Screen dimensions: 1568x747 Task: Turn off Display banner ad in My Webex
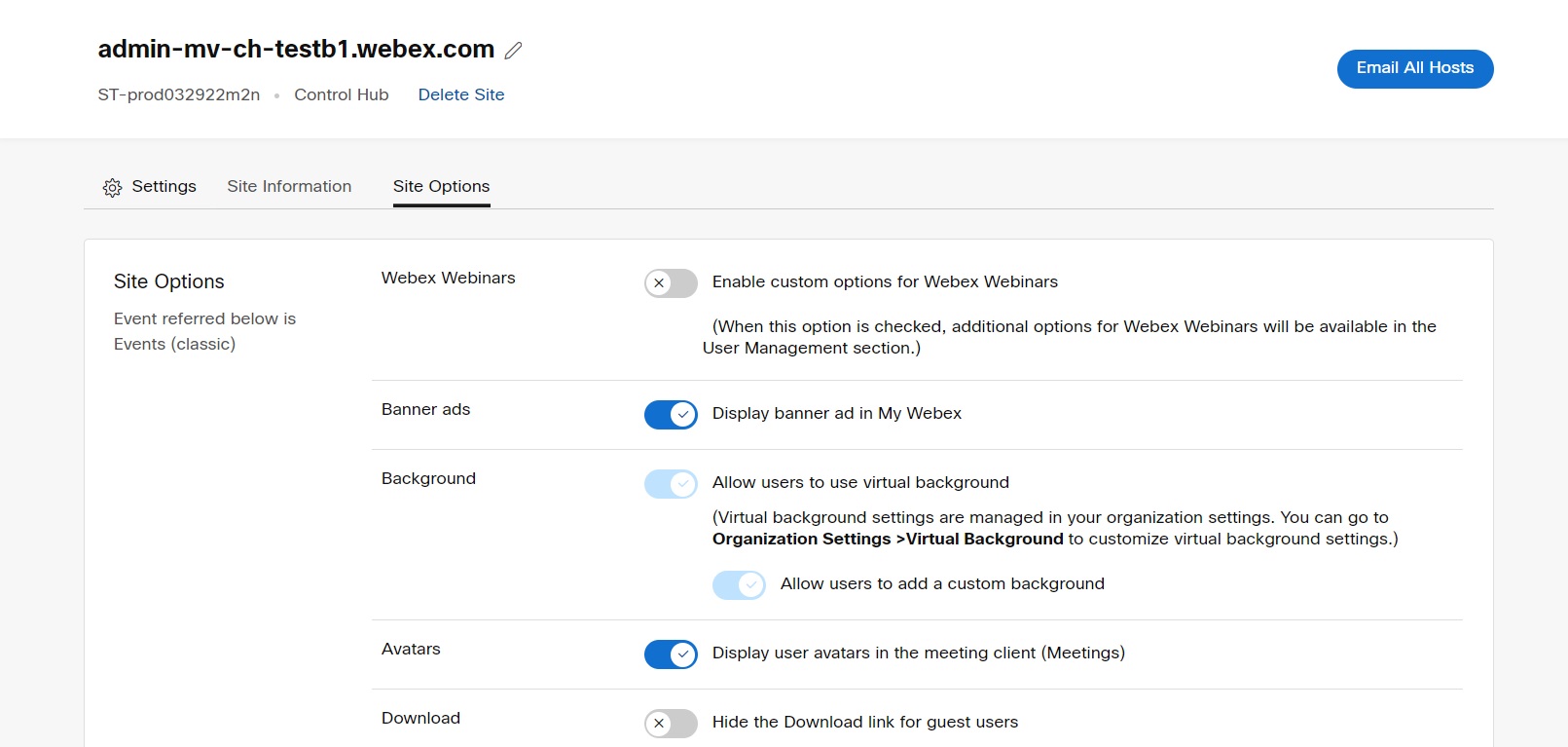671,415
